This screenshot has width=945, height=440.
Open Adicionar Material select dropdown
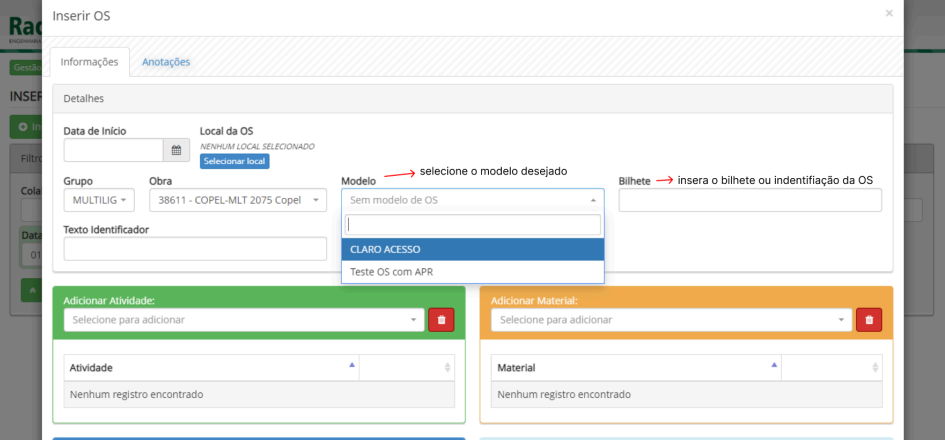670,320
